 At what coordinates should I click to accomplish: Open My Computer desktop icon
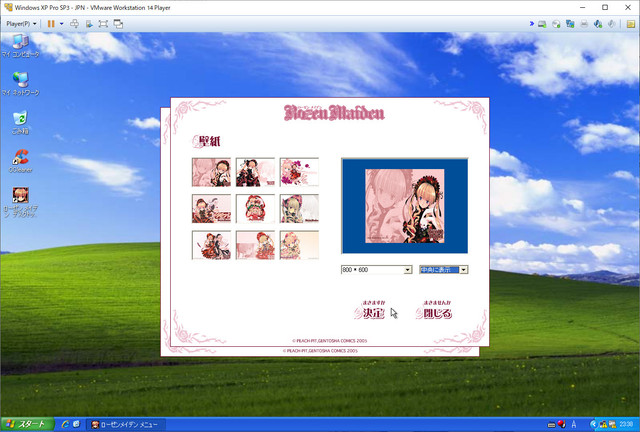pyautogui.click(x=20, y=45)
